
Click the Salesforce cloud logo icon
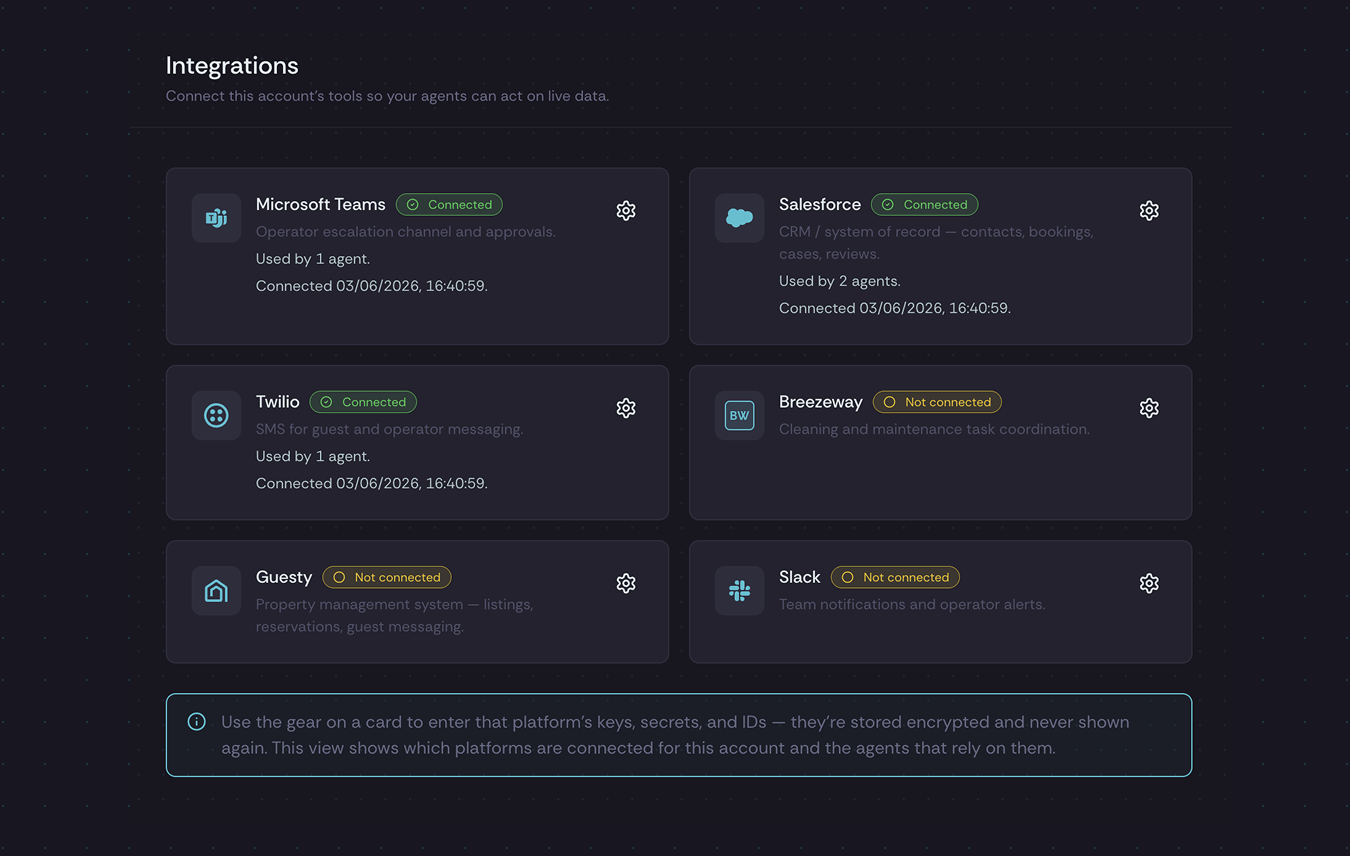[x=739, y=218]
